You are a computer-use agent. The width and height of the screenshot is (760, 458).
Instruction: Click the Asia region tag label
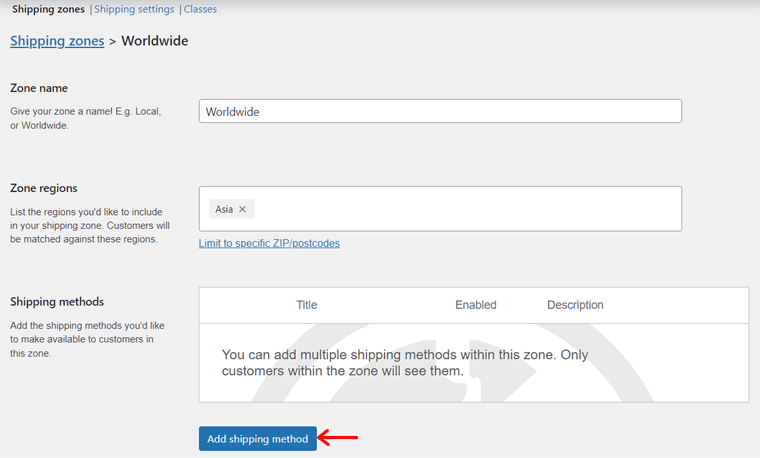224,209
